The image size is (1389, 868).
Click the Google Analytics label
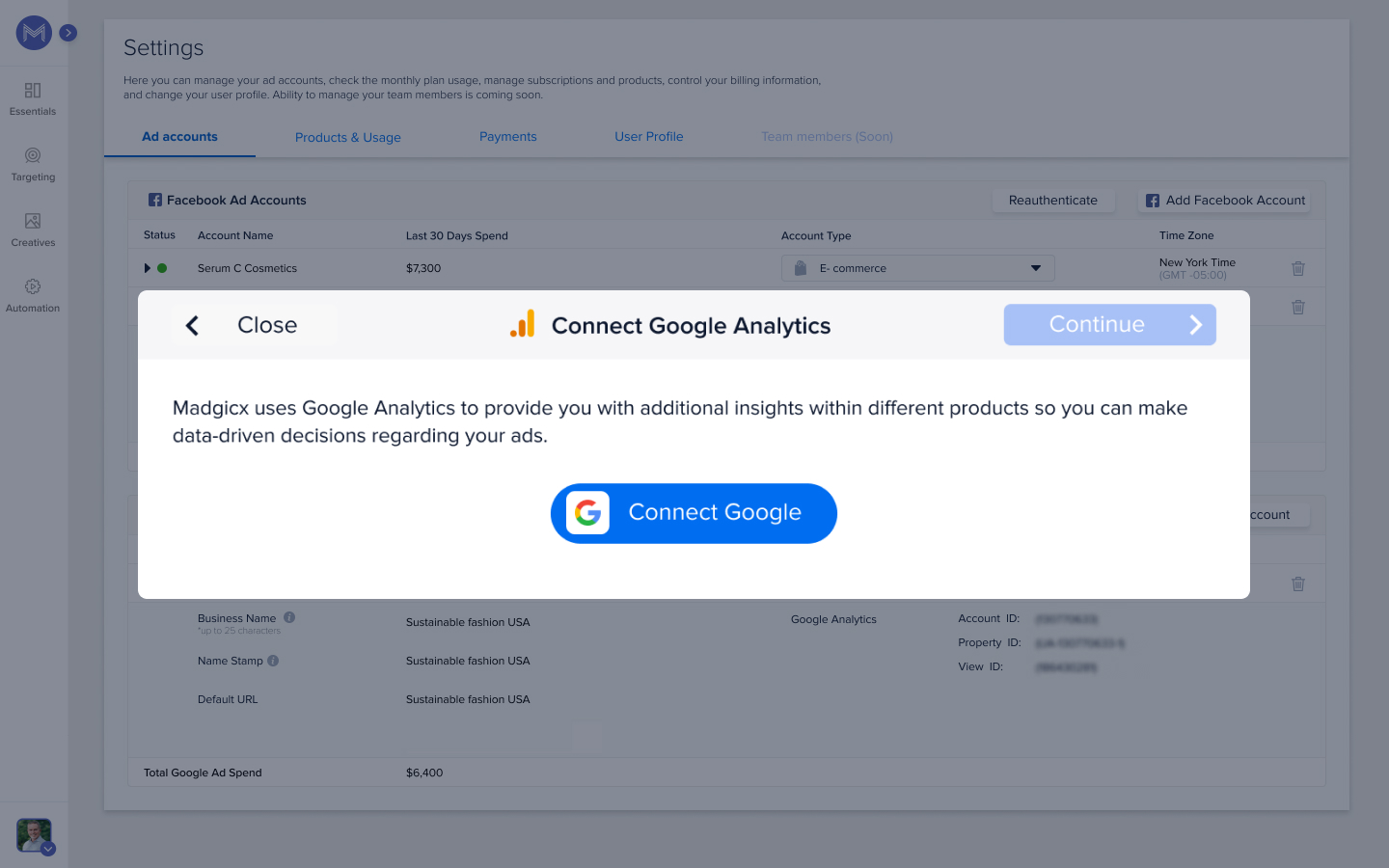833,619
